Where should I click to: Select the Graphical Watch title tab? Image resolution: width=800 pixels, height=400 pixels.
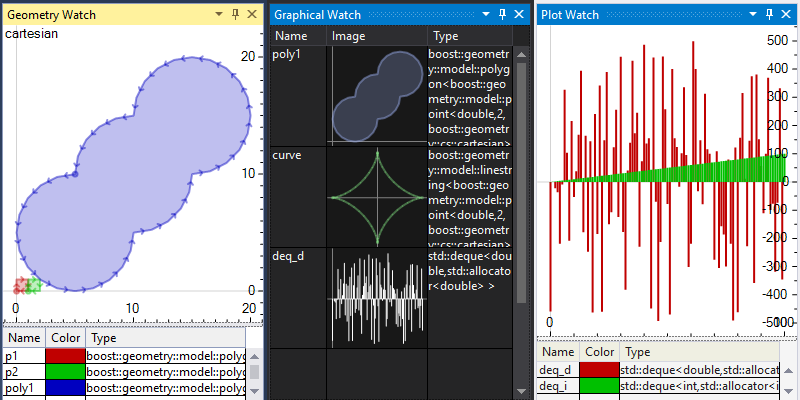tap(317, 15)
